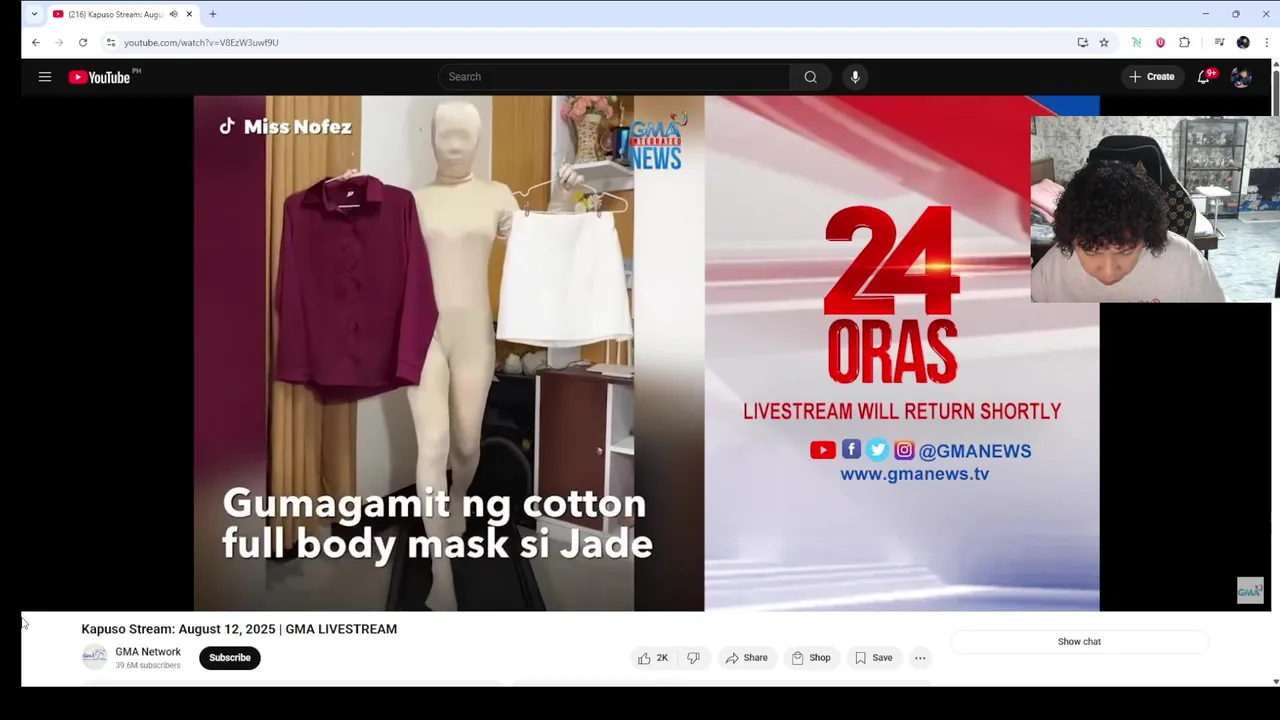Click the Share button
This screenshot has width=1280, height=720.
coord(746,658)
